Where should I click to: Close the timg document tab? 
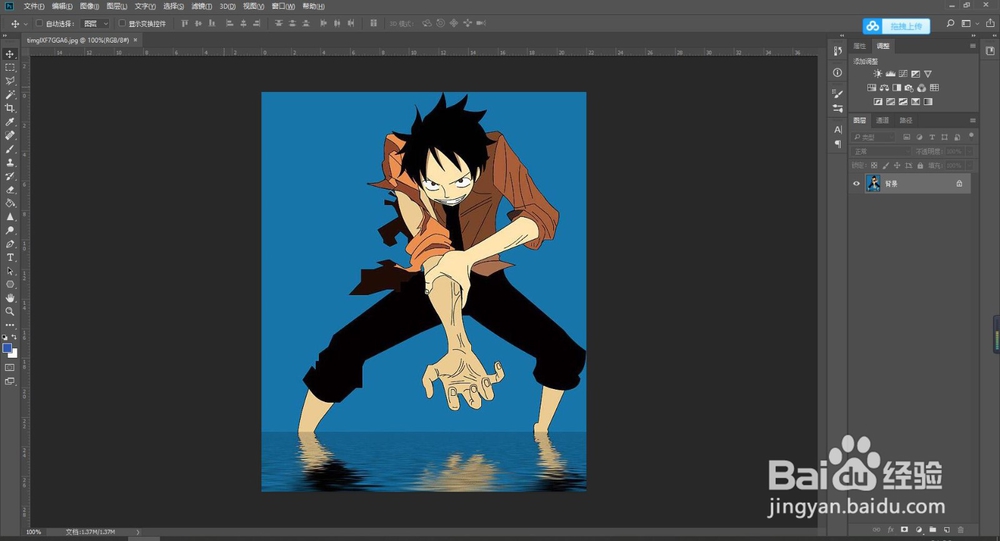135,40
